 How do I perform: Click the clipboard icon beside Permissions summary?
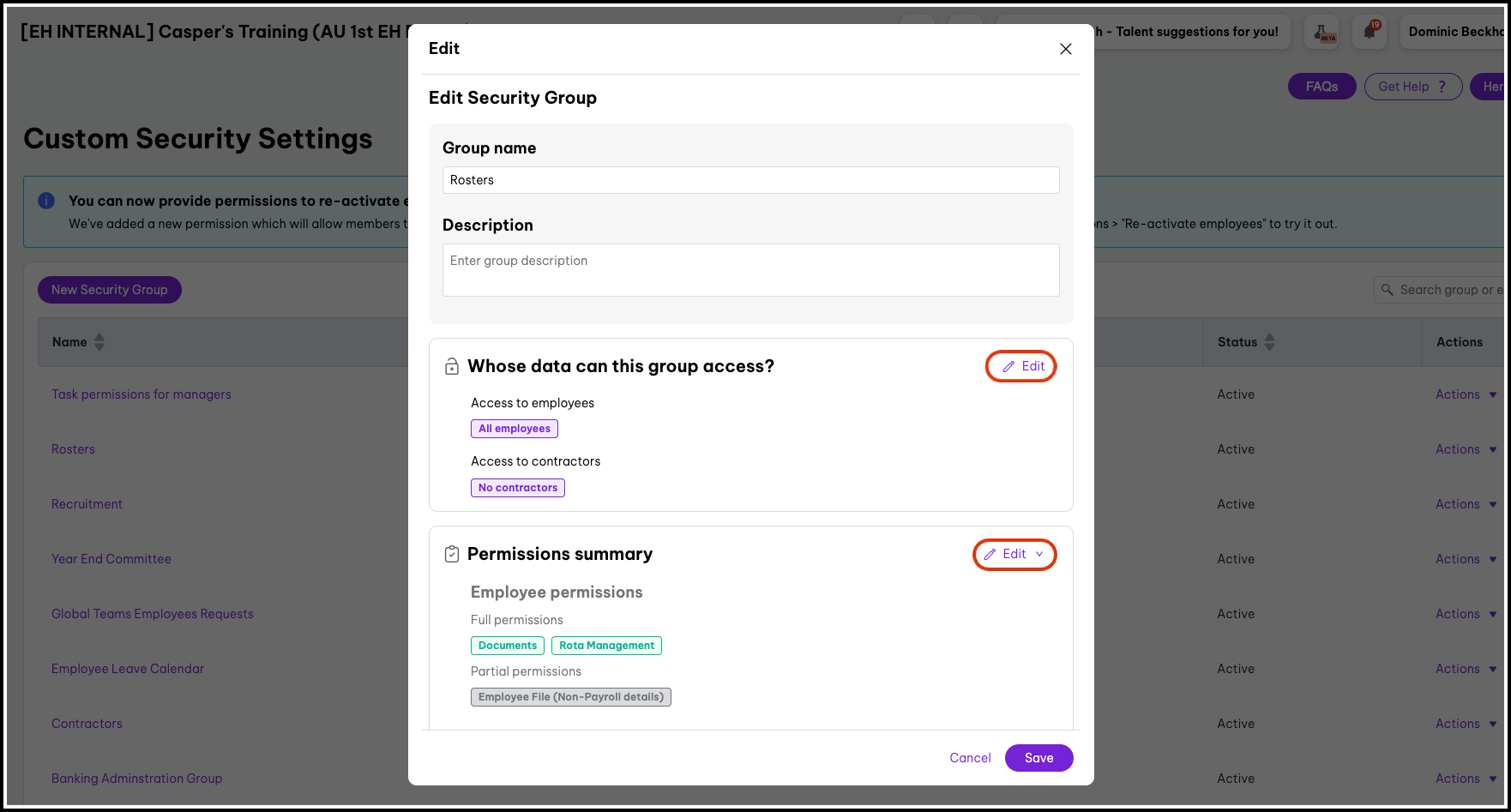pos(452,555)
